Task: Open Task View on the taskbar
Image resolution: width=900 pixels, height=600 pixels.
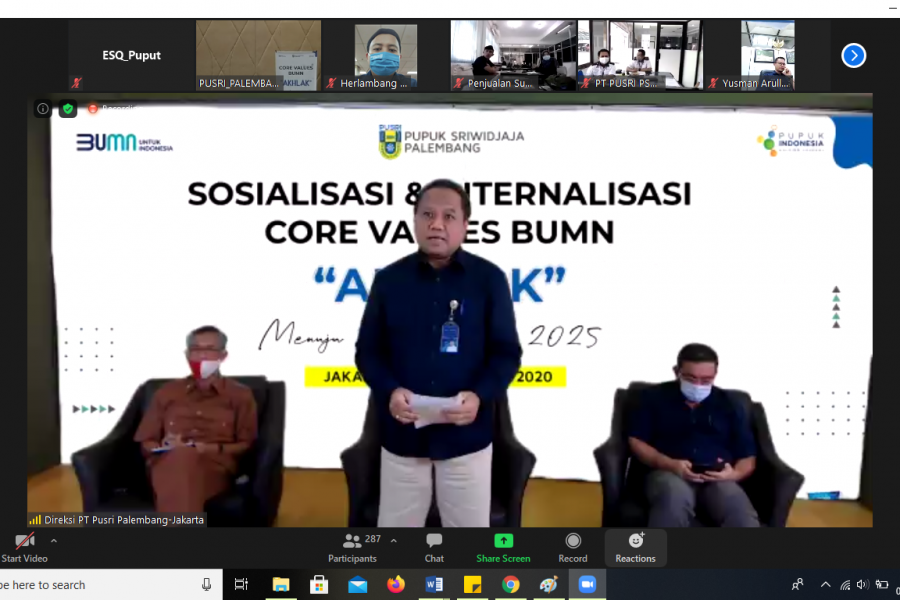Action: coord(241,585)
